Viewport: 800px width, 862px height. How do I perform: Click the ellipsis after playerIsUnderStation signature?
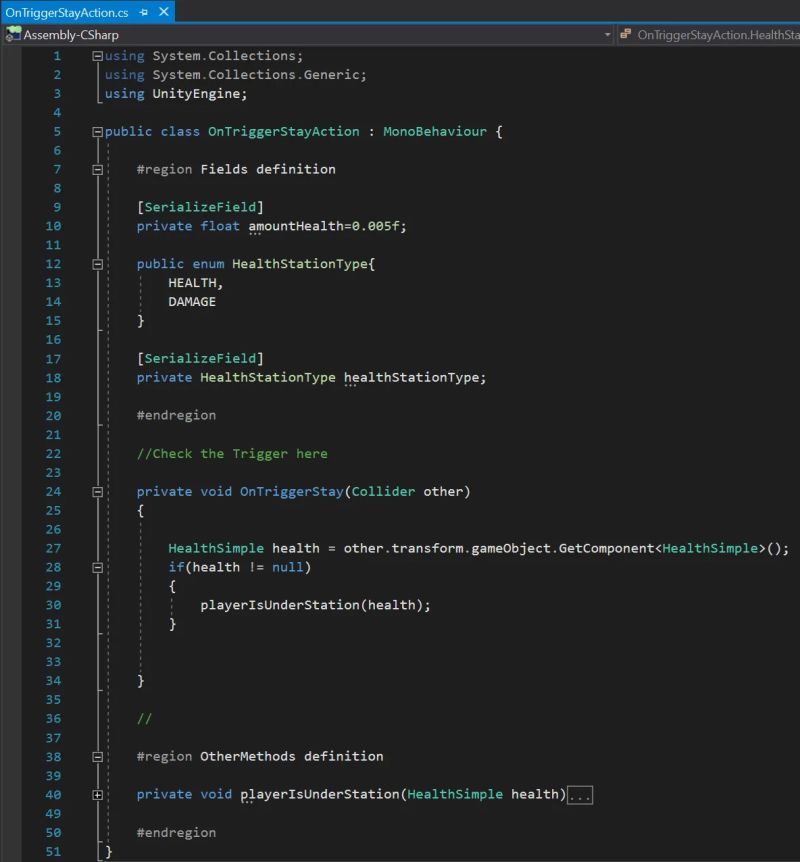click(x=580, y=794)
